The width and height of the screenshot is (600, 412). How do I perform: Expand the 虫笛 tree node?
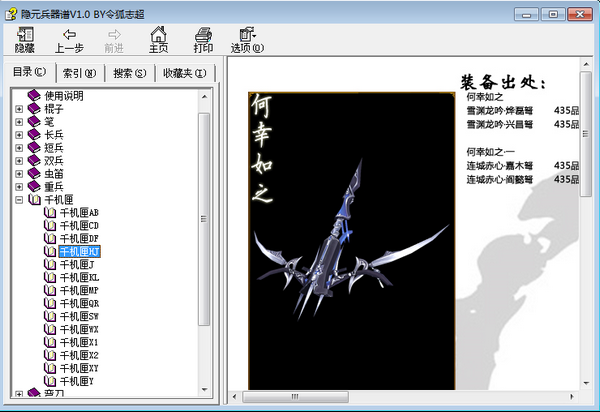[19, 174]
